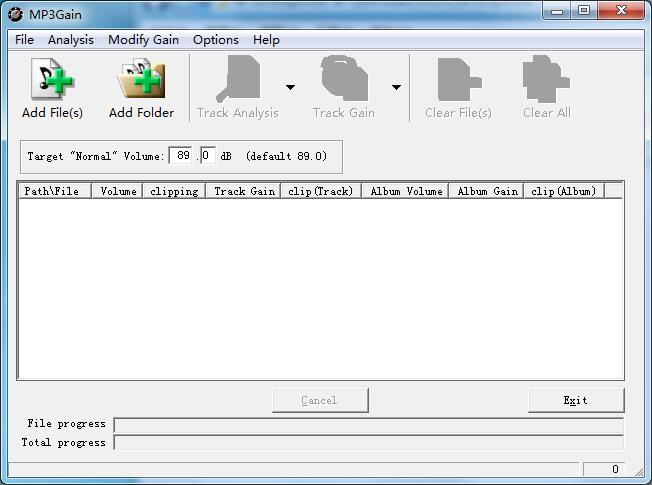Click the Add Folder icon
Screen dimensions: 652x485
pyautogui.click(x=141, y=79)
